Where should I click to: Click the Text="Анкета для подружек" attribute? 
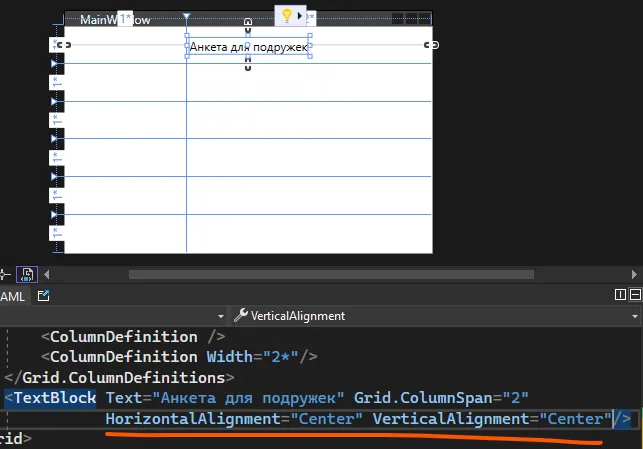tap(225, 398)
